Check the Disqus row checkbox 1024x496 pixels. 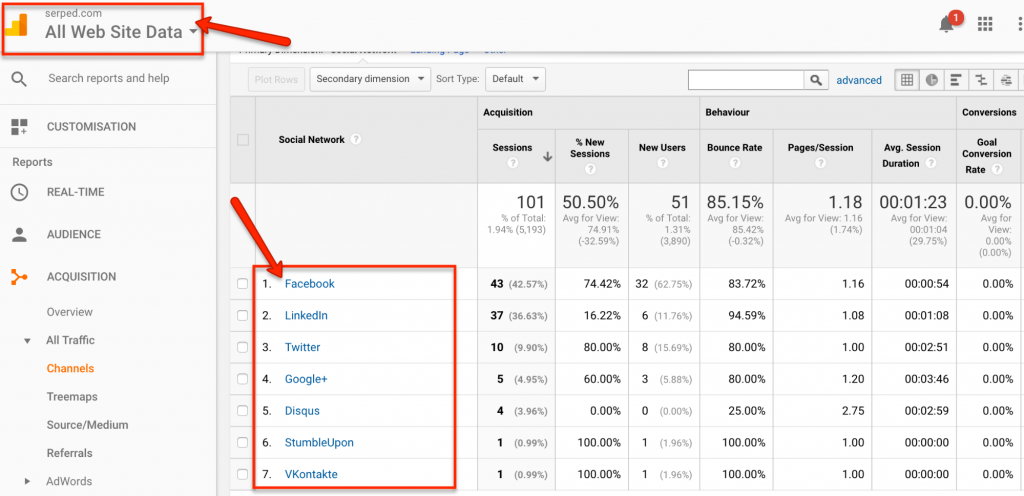click(x=243, y=411)
